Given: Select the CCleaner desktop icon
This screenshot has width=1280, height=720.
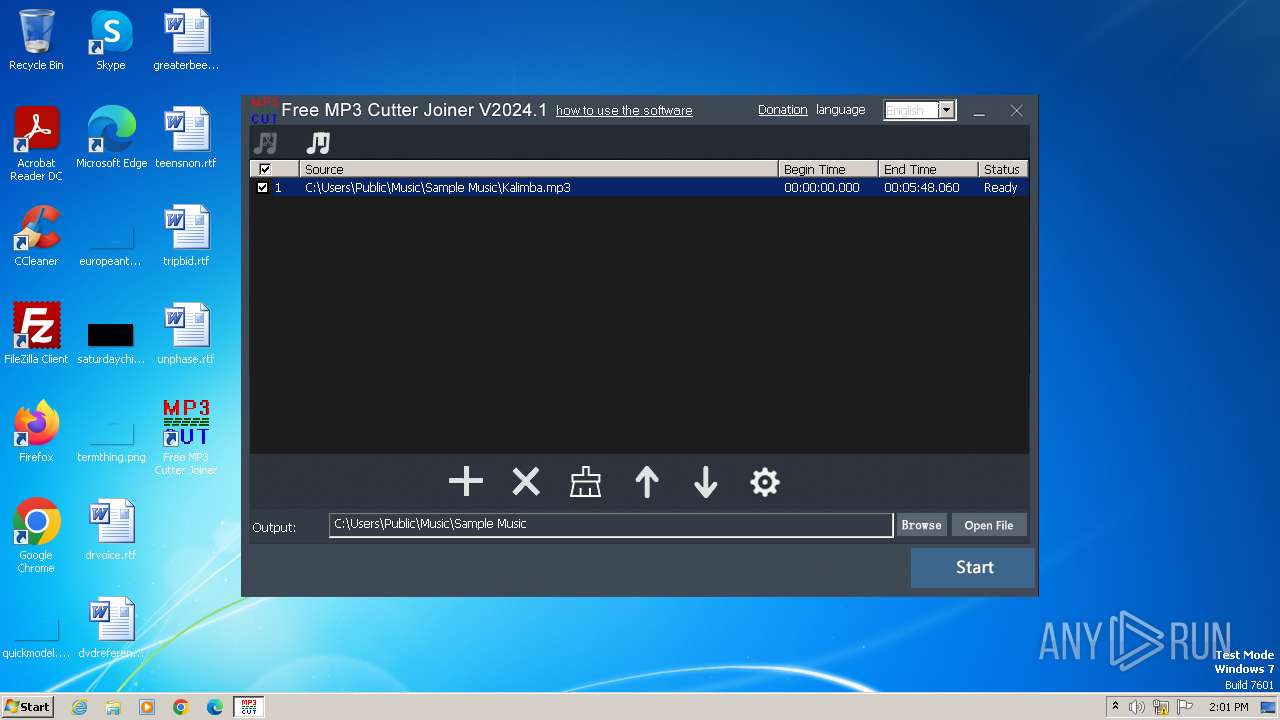Looking at the screenshot, I should coord(36,236).
